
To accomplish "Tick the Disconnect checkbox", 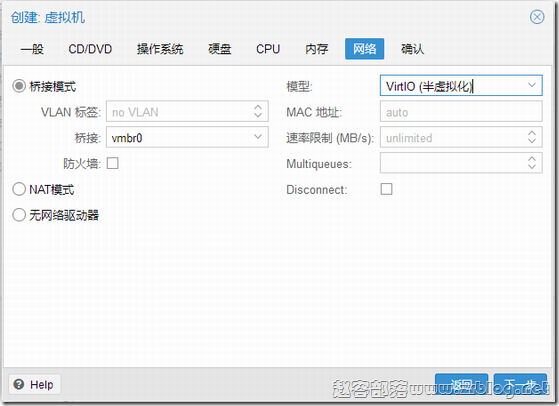I will point(386,189).
